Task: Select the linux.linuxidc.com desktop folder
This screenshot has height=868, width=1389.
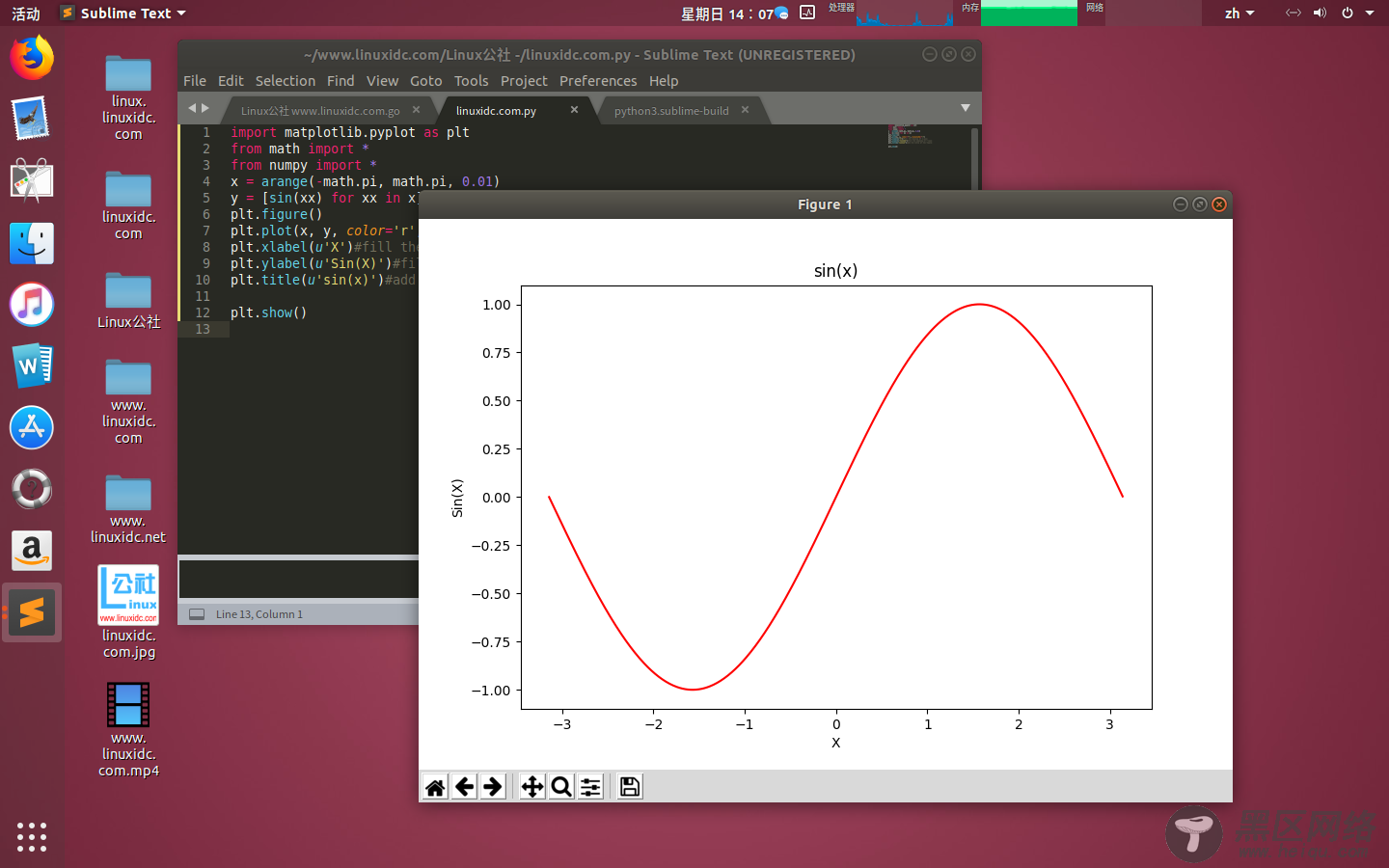Action: [128, 98]
